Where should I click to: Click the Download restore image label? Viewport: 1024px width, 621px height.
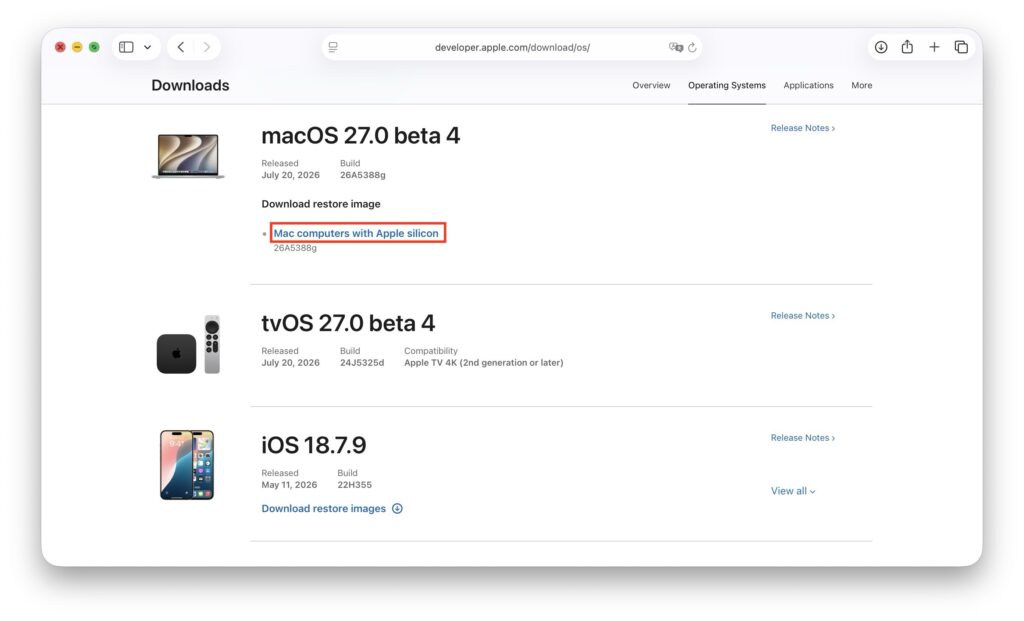click(x=321, y=204)
